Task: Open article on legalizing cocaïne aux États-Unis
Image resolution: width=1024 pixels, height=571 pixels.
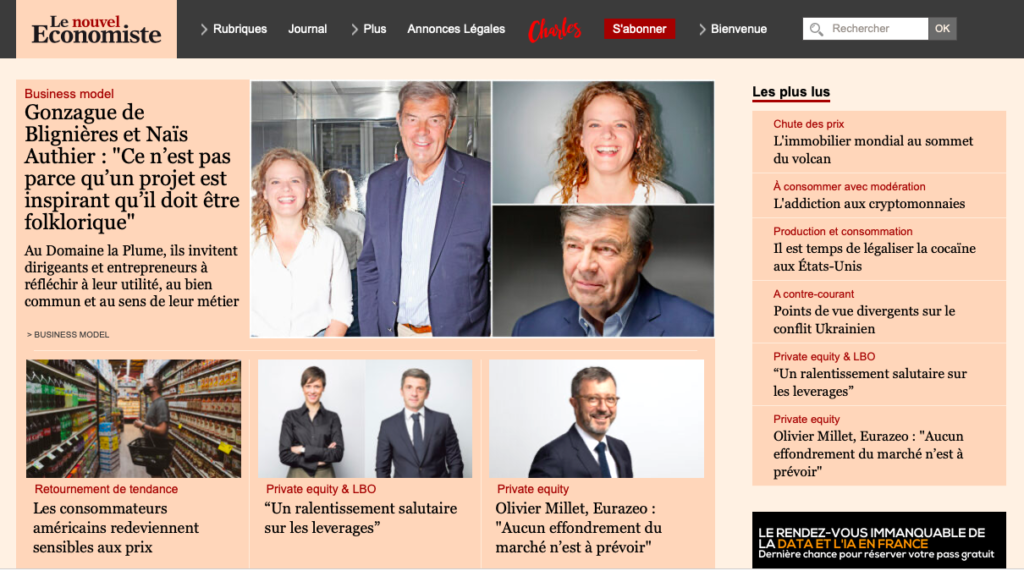Action: 874,257
